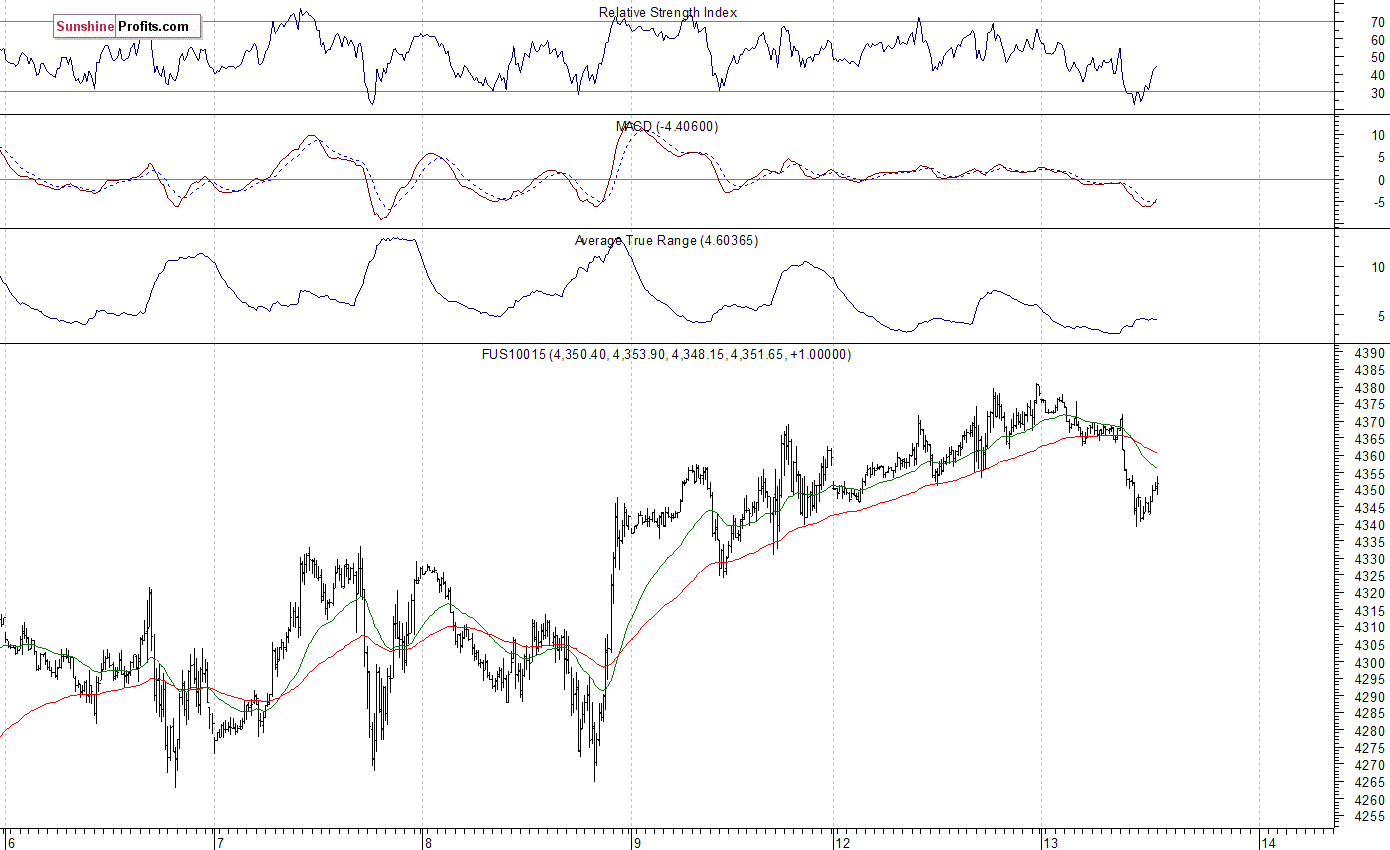This screenshot has height=850, width=1390.
Task: Click the 4255 price axis label
Action: pos(1370,817)
